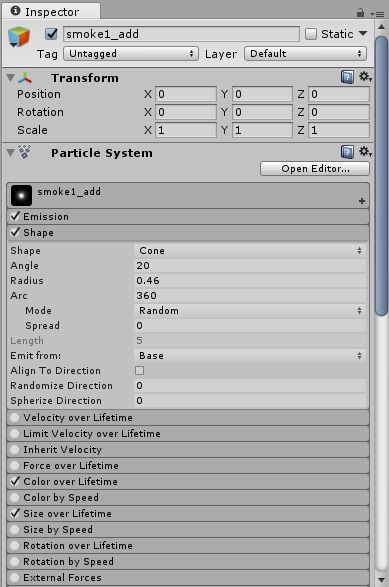Image resolution: width=389 pixels, height=587 pixels.
Task: Enable Color by Speed module
Action: click(x=15, y=498)
